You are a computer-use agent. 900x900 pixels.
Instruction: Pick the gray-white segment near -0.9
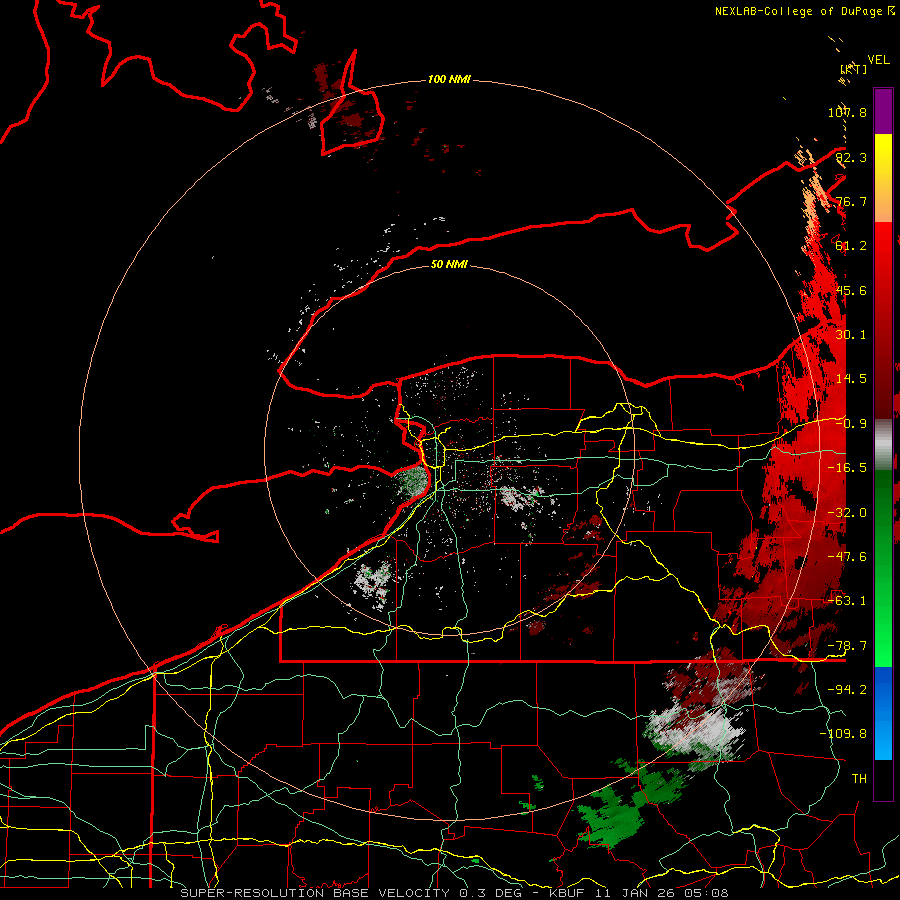[x=883, y=445]
